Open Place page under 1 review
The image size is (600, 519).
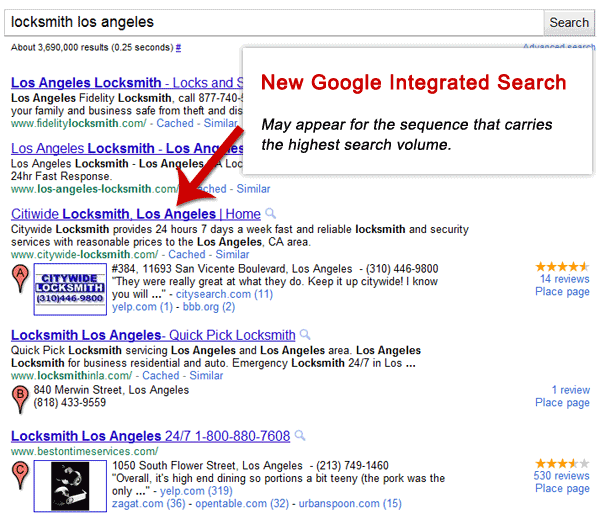coord(562,403)
